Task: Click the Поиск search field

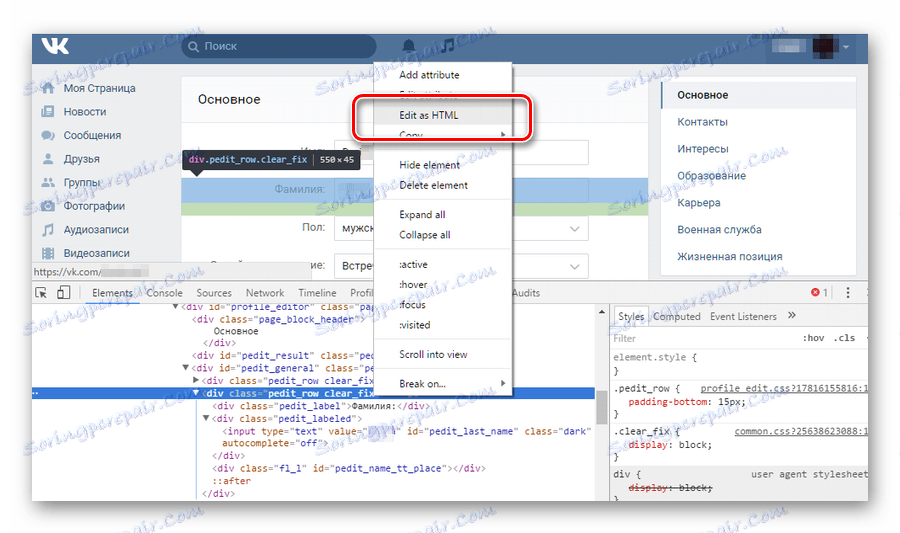Action: 279,46
